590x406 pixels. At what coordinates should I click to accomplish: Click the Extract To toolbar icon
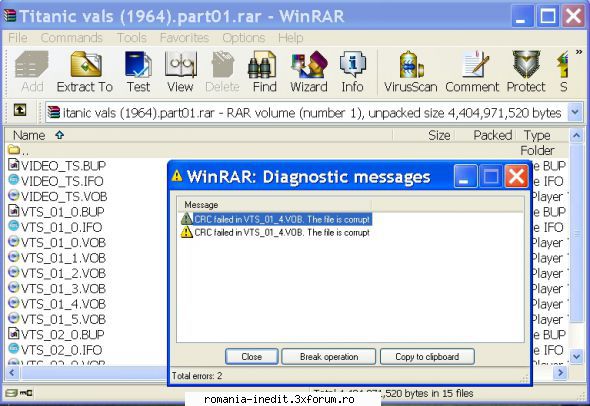click(85, 72)
